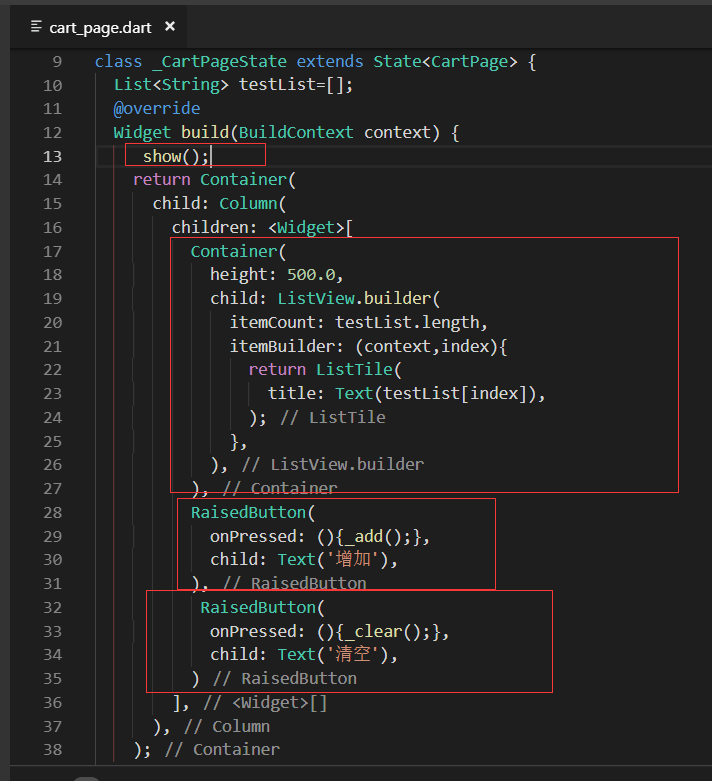Click RaisedButton( on line 28
712x781 pixels.
pyautogui.click(x=253, y=513)
